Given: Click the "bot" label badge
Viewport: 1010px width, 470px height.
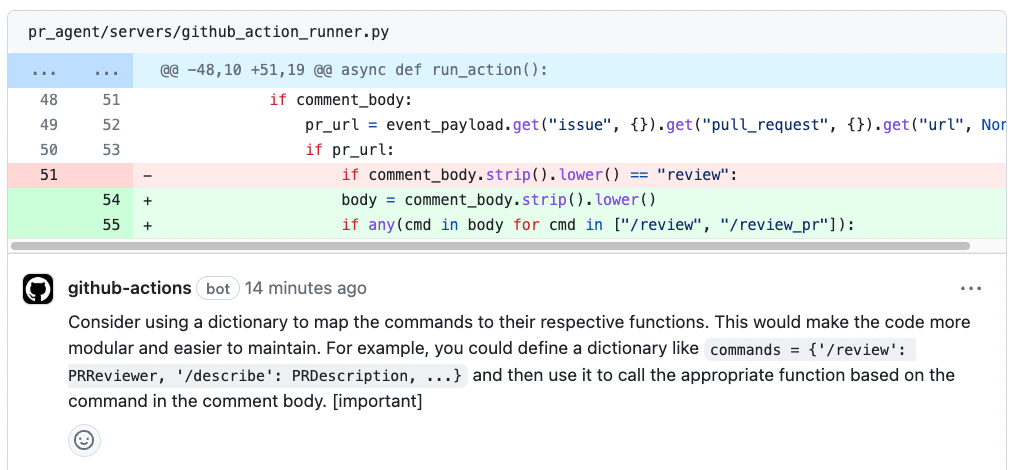Looking at the screenshot, I should click(218, 288).
